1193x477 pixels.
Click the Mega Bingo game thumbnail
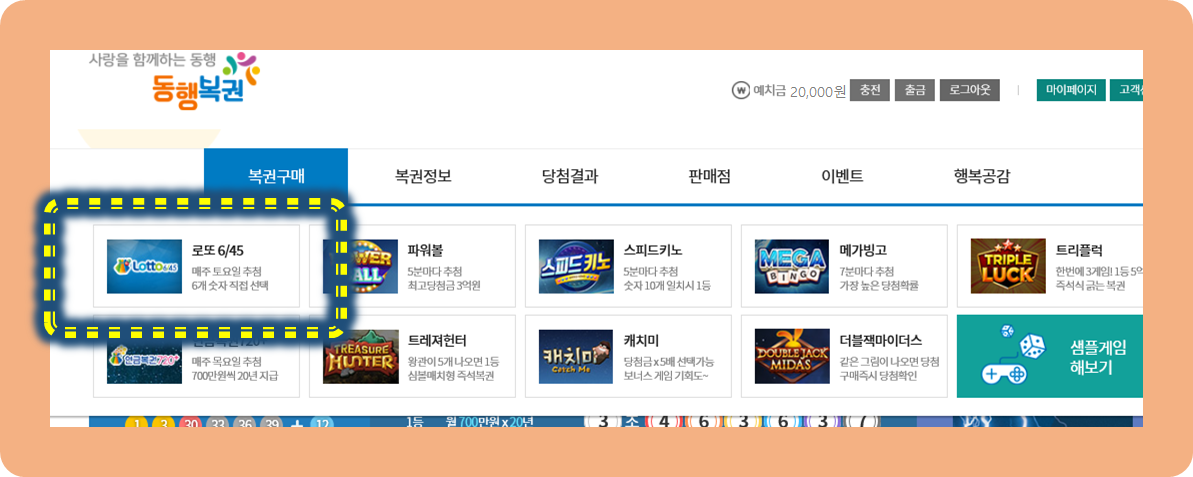(792, 266)
